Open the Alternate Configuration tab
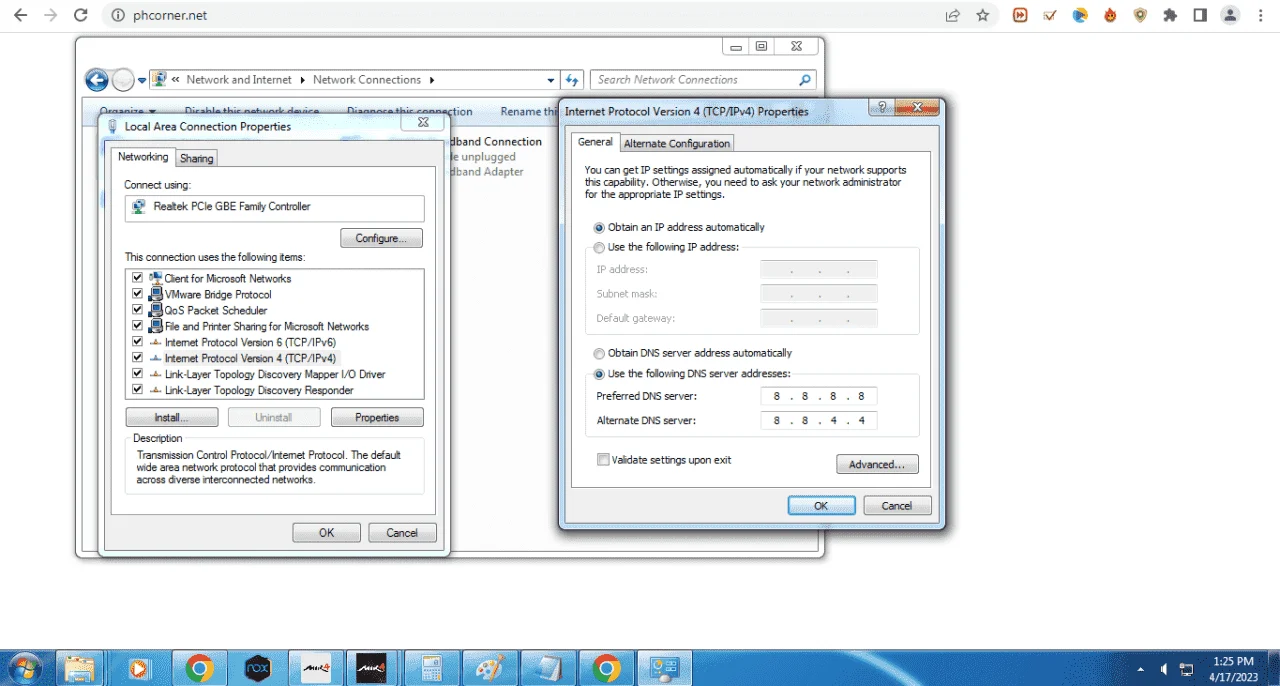The height and width of the screenshot is (686, 1280). 677,143
